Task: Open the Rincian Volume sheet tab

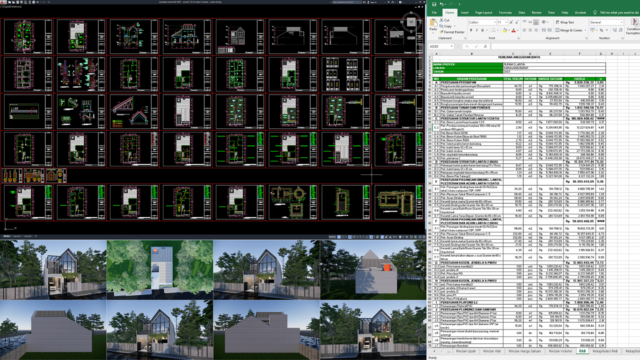Action: [x=560, y=351]
